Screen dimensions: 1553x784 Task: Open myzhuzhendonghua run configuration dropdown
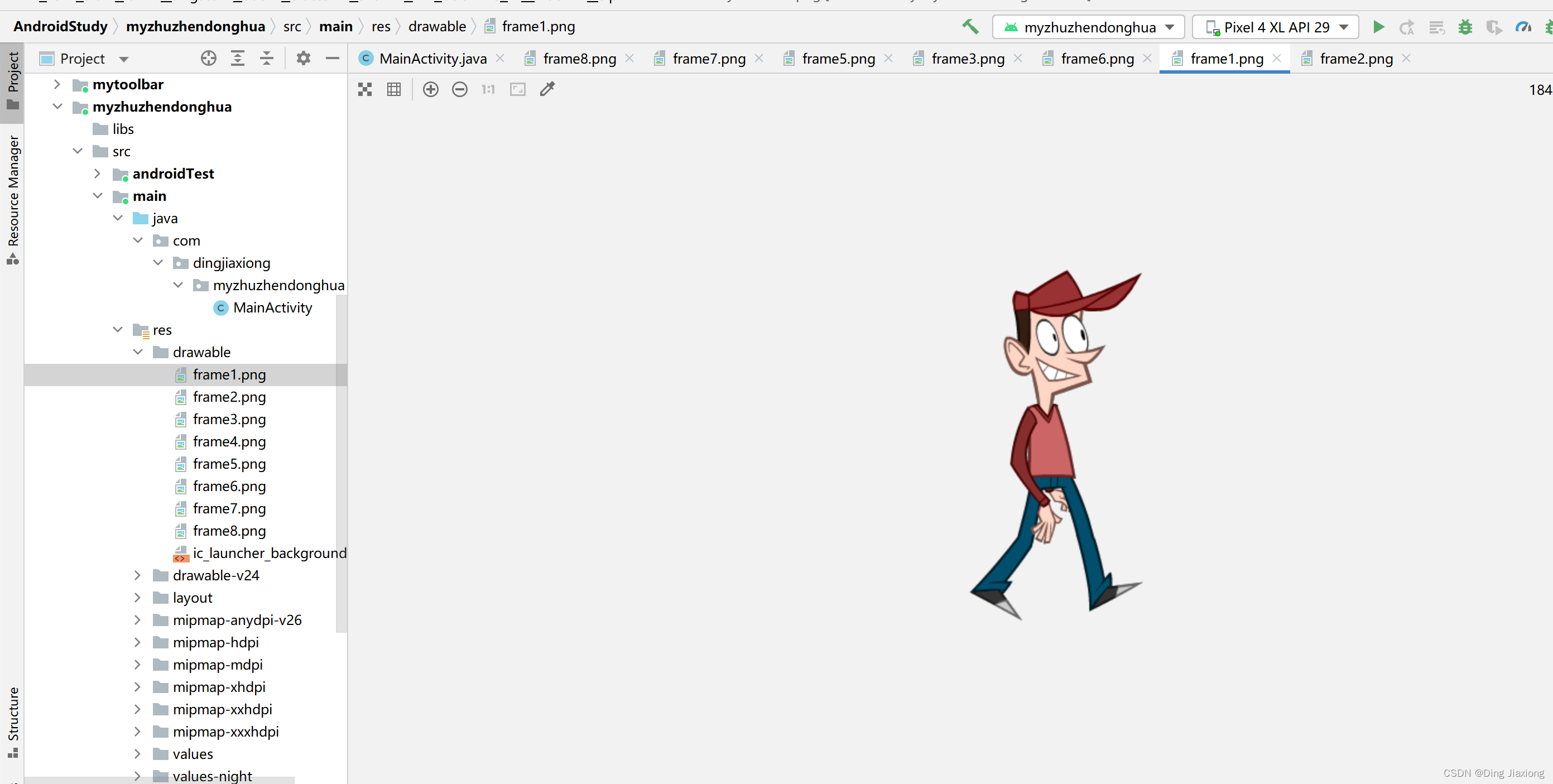[x=1088, y=27]
